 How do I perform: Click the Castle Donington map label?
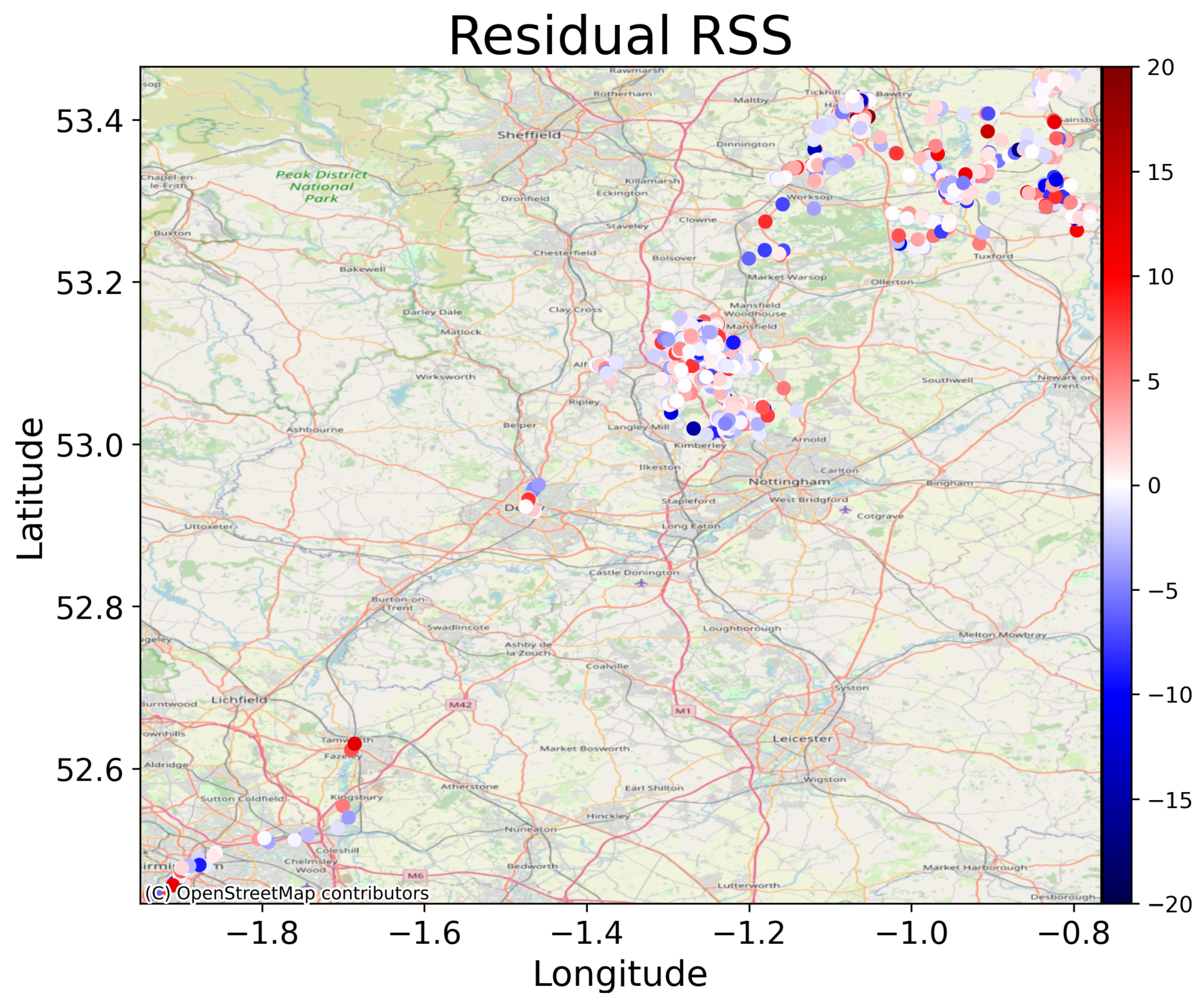pos(633,572)
